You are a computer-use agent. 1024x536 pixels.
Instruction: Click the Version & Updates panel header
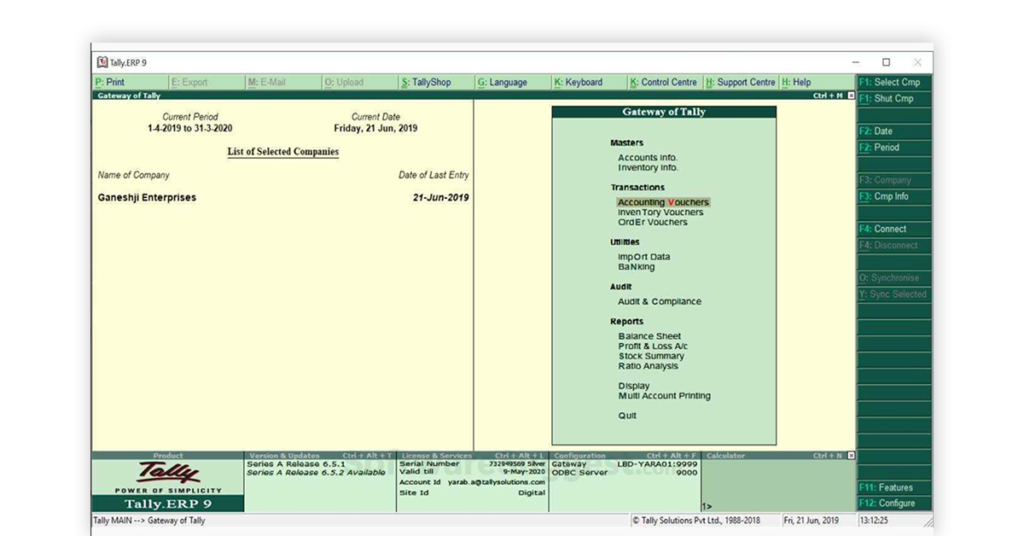point(320,455)
